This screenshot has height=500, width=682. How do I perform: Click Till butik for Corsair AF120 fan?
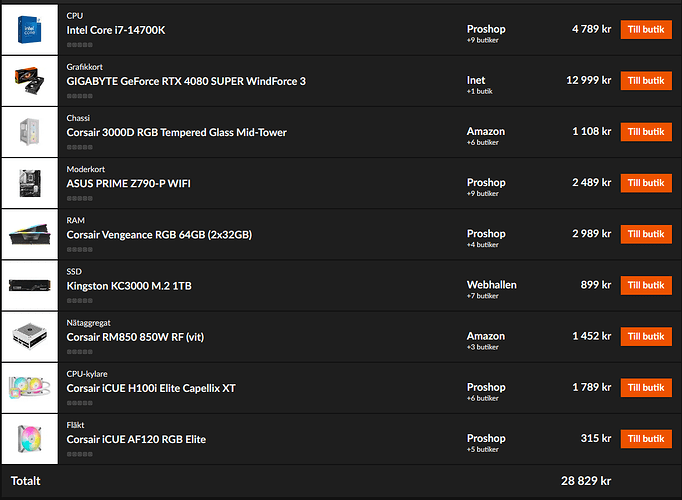coord(646,439)
